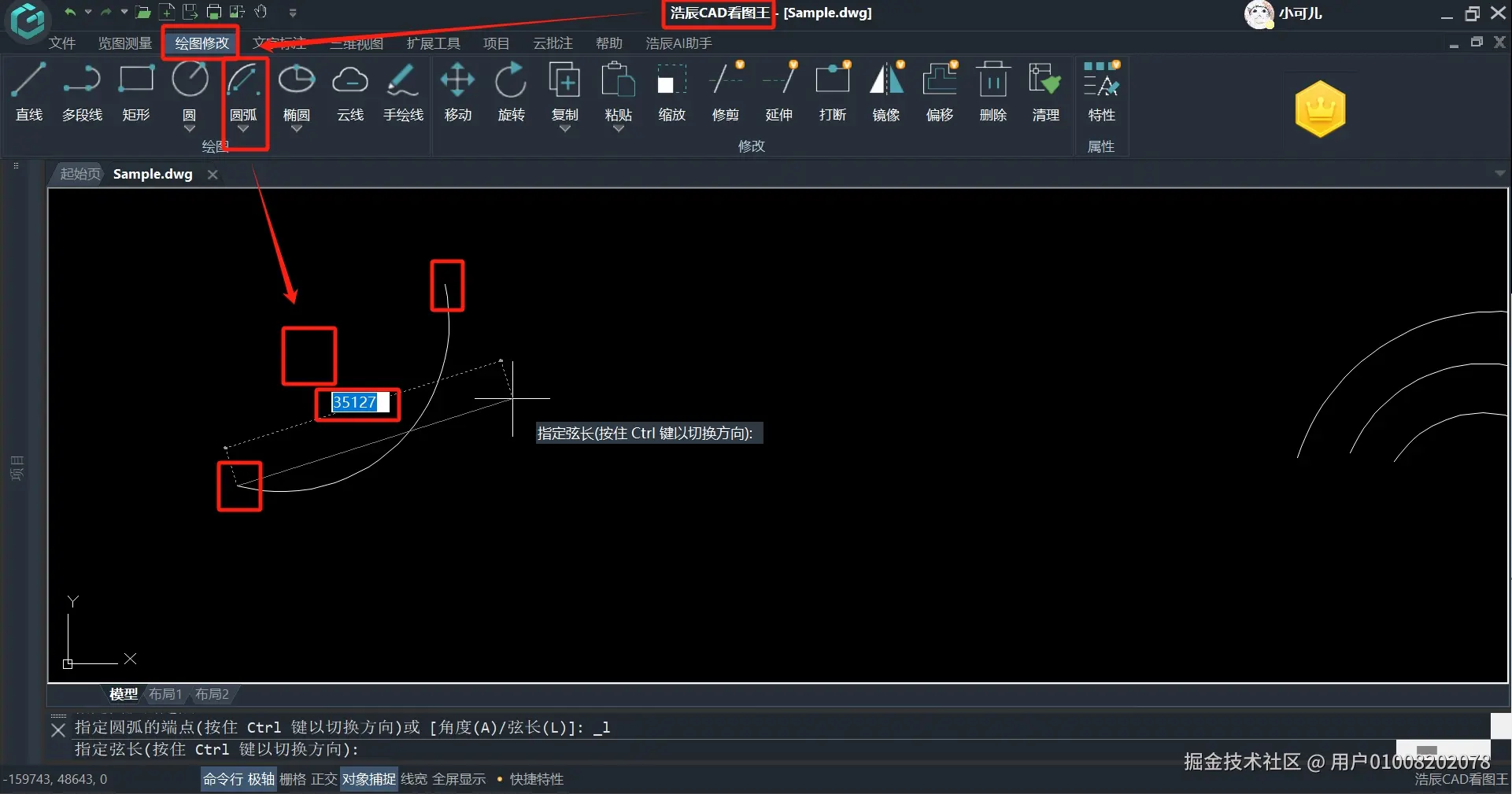Toggle 栅格 grid display
Screen dimensions: 1512x794
tap(293, 779)
